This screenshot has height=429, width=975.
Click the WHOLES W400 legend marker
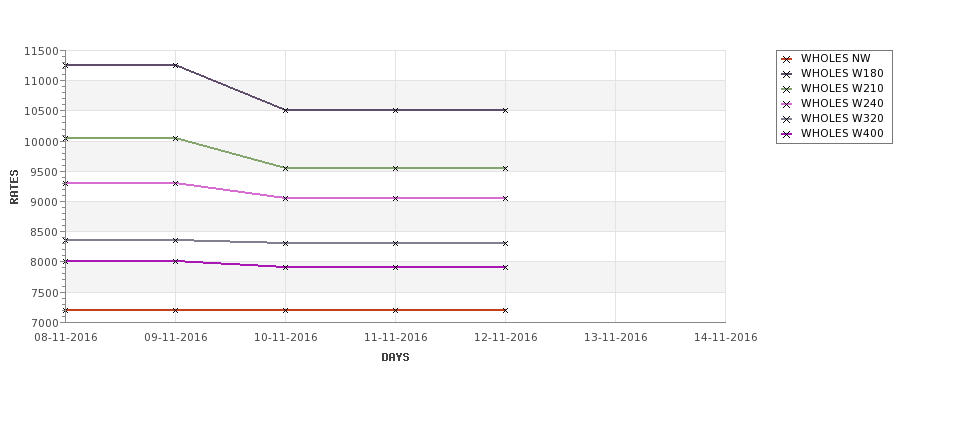point(787,134)
